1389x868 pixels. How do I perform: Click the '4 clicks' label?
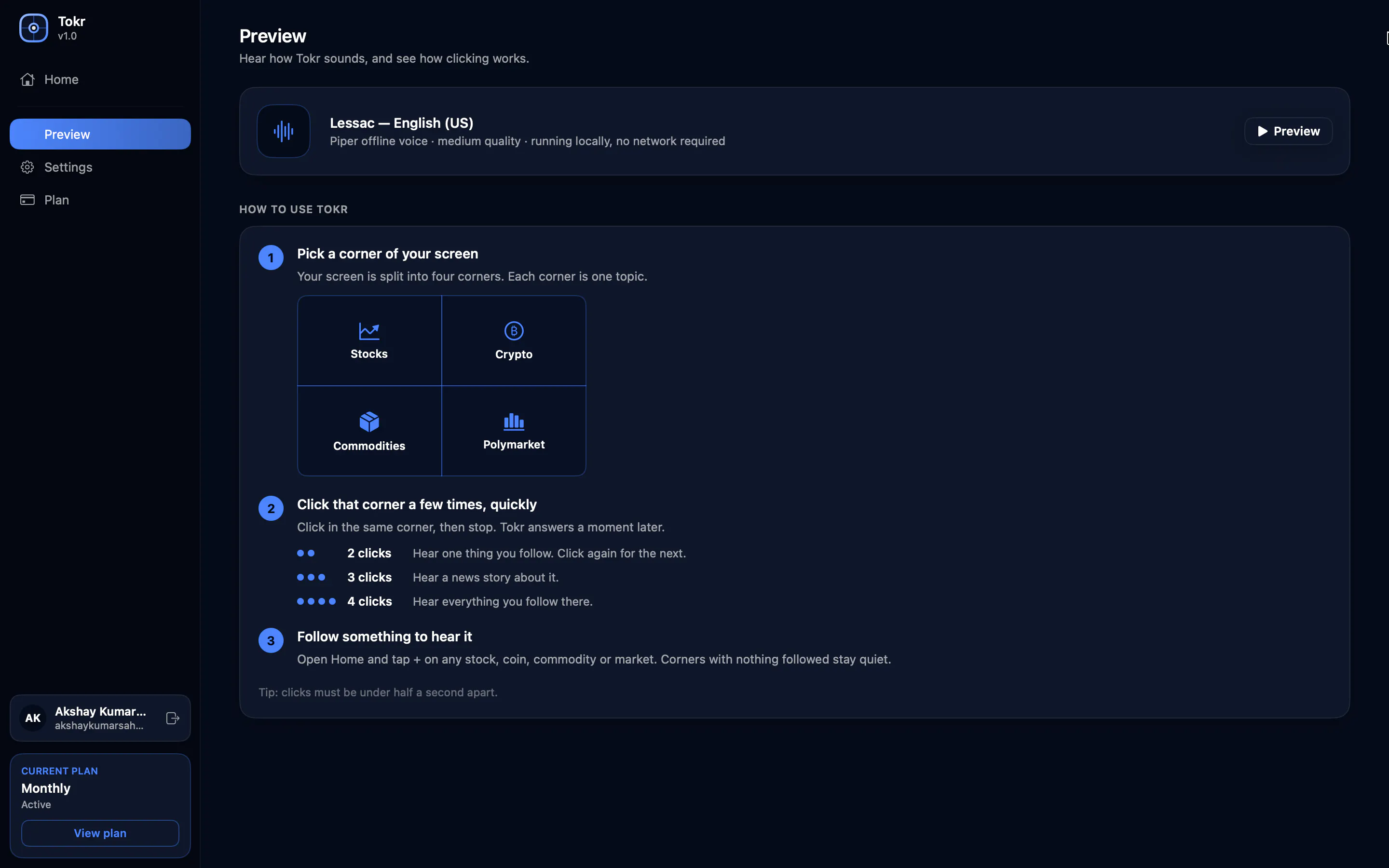pos(369,601)
